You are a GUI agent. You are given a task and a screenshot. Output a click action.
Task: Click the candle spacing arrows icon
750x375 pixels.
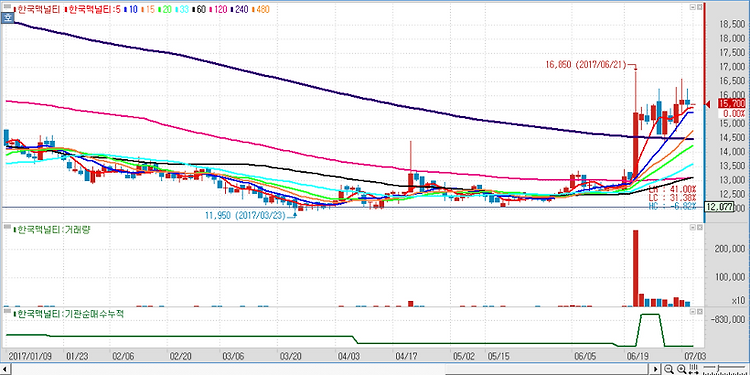(693, 369)
